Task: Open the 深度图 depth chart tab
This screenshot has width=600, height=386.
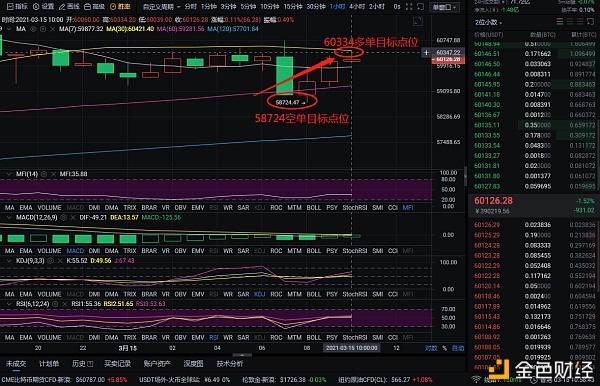Action: pyautogui.click(x=193, y=364)
